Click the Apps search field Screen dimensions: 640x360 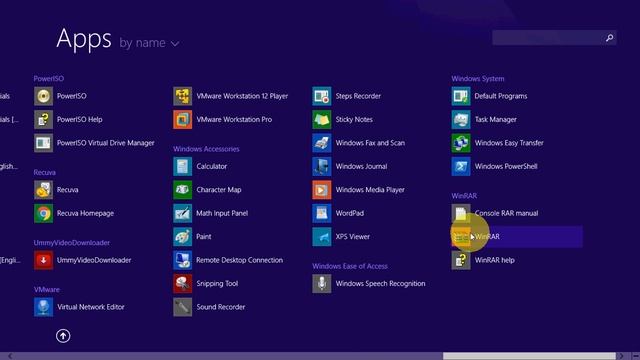(x=554, y=38)
